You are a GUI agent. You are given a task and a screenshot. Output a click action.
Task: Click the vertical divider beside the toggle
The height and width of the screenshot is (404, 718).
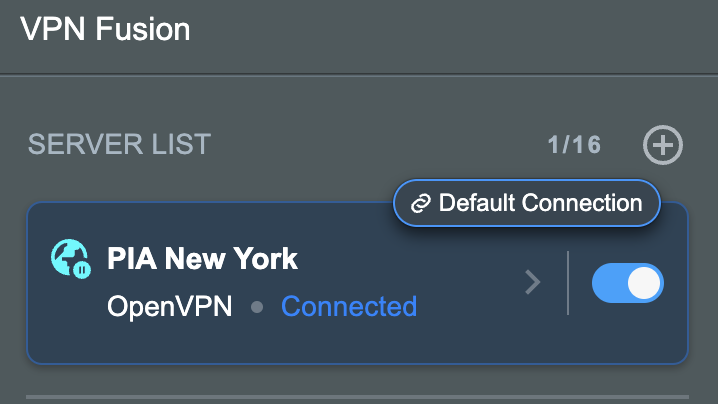(568, 283)
